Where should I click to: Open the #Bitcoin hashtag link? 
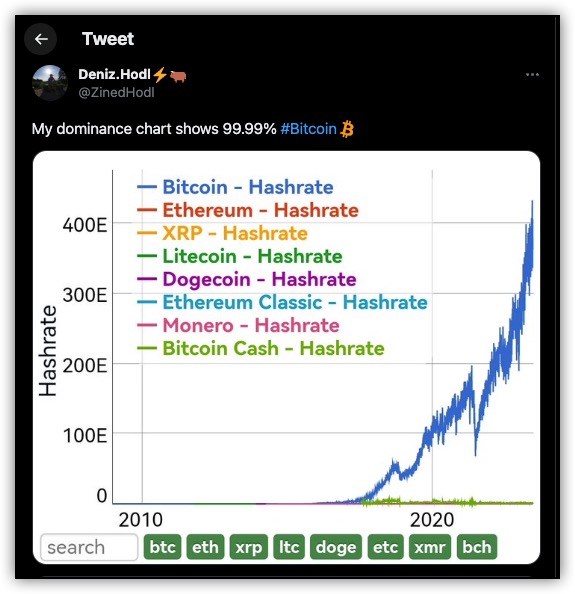pos(308,129)
